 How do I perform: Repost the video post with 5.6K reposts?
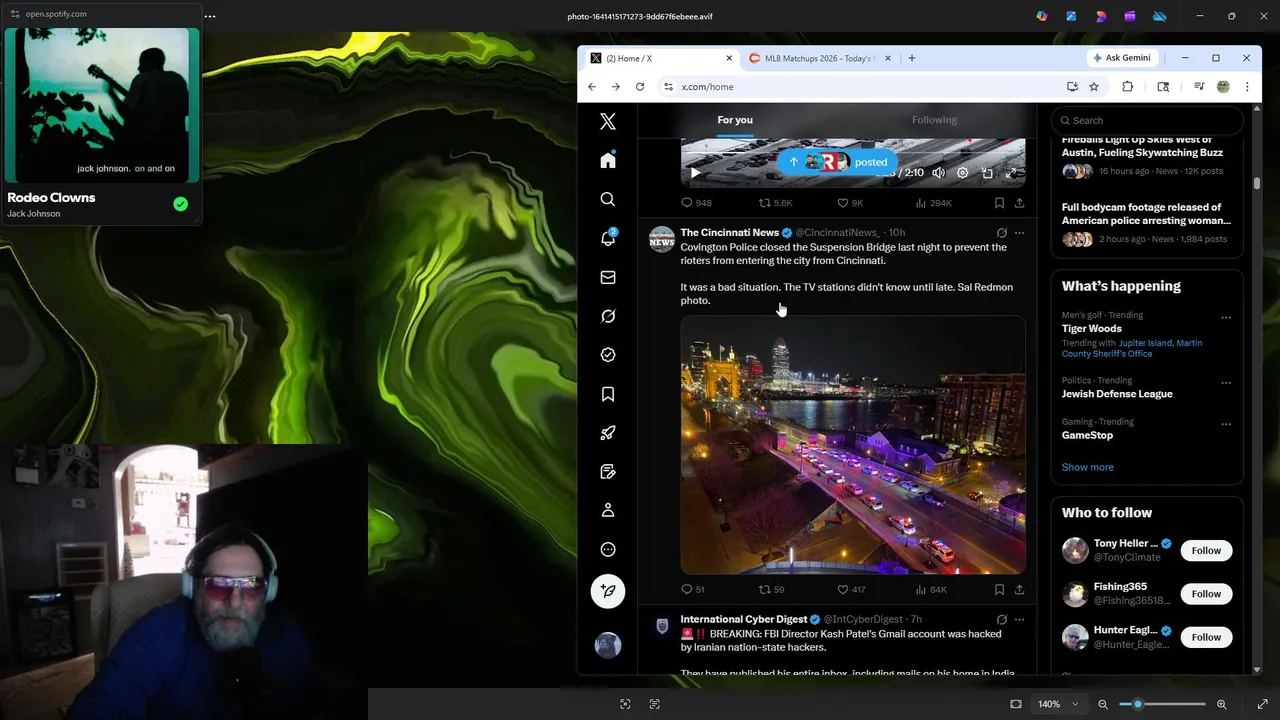click(765, 203)
